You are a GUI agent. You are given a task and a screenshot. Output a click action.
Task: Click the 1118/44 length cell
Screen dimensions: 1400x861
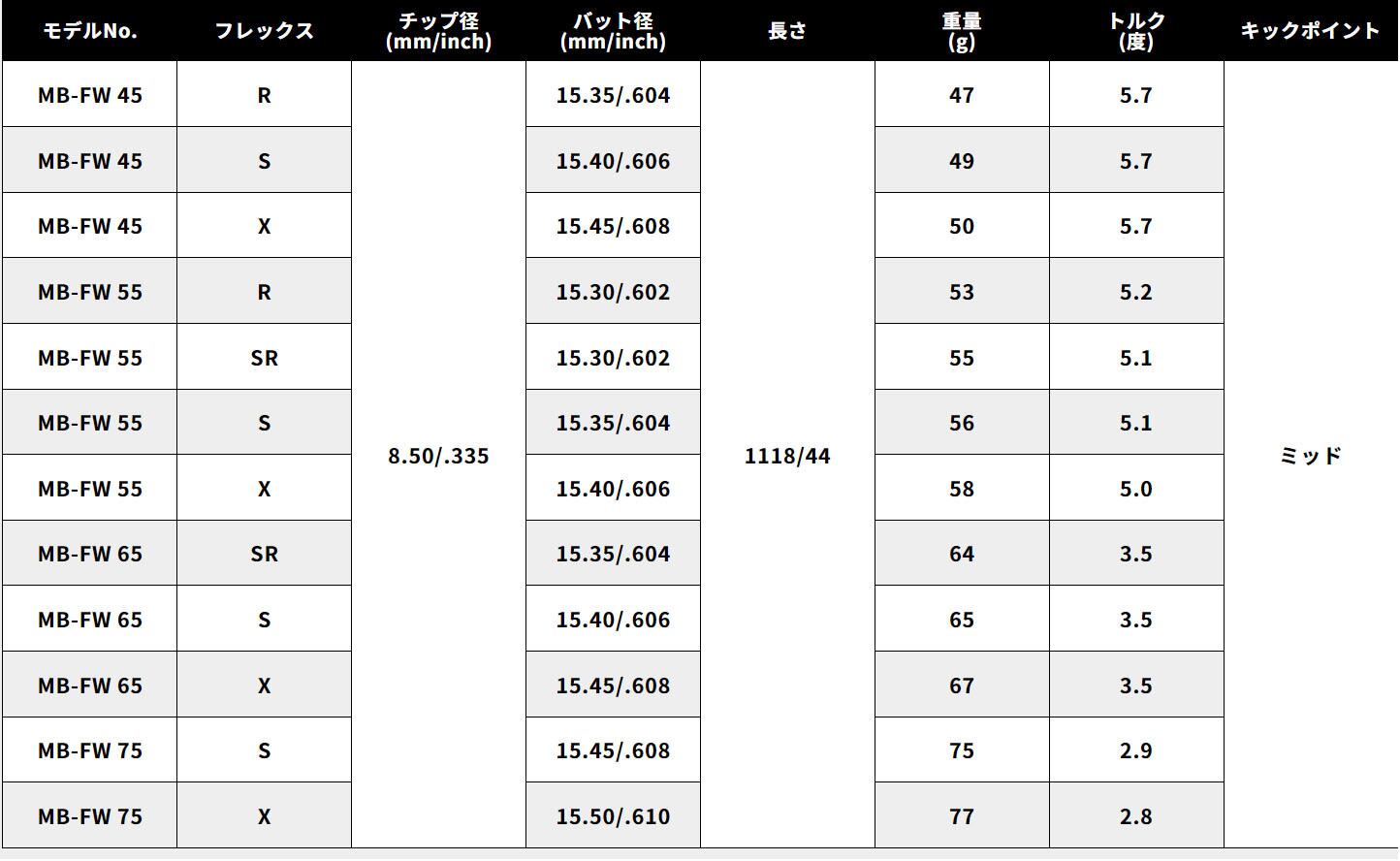click(787, 456)
